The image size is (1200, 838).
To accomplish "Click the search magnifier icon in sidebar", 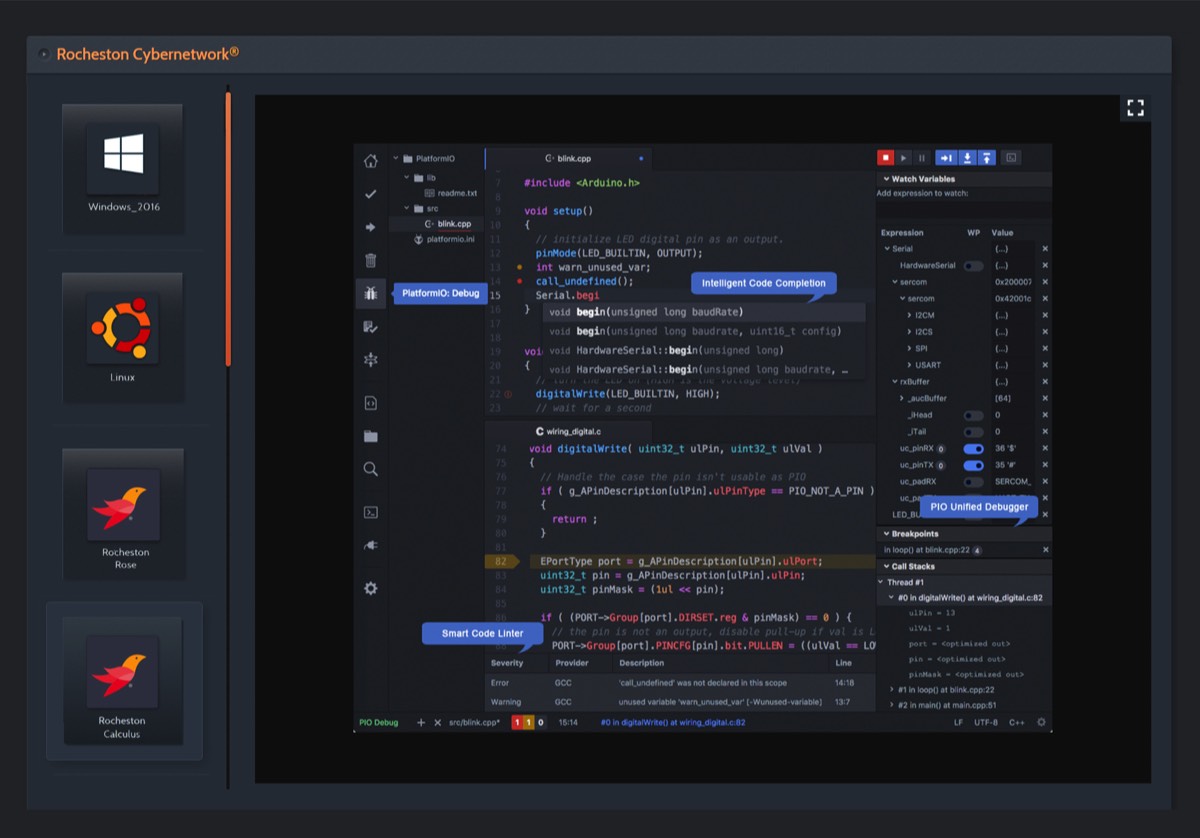I will (370, 468).
